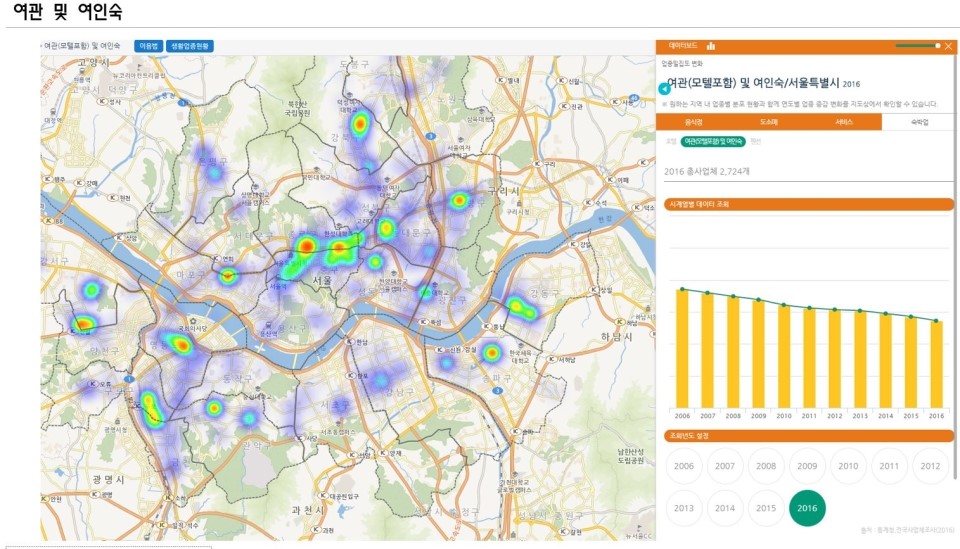960x549 pixels.
Task: Select the green 여관(모텔포함) 및 여인숙 chip
Action: click(713, 141)
